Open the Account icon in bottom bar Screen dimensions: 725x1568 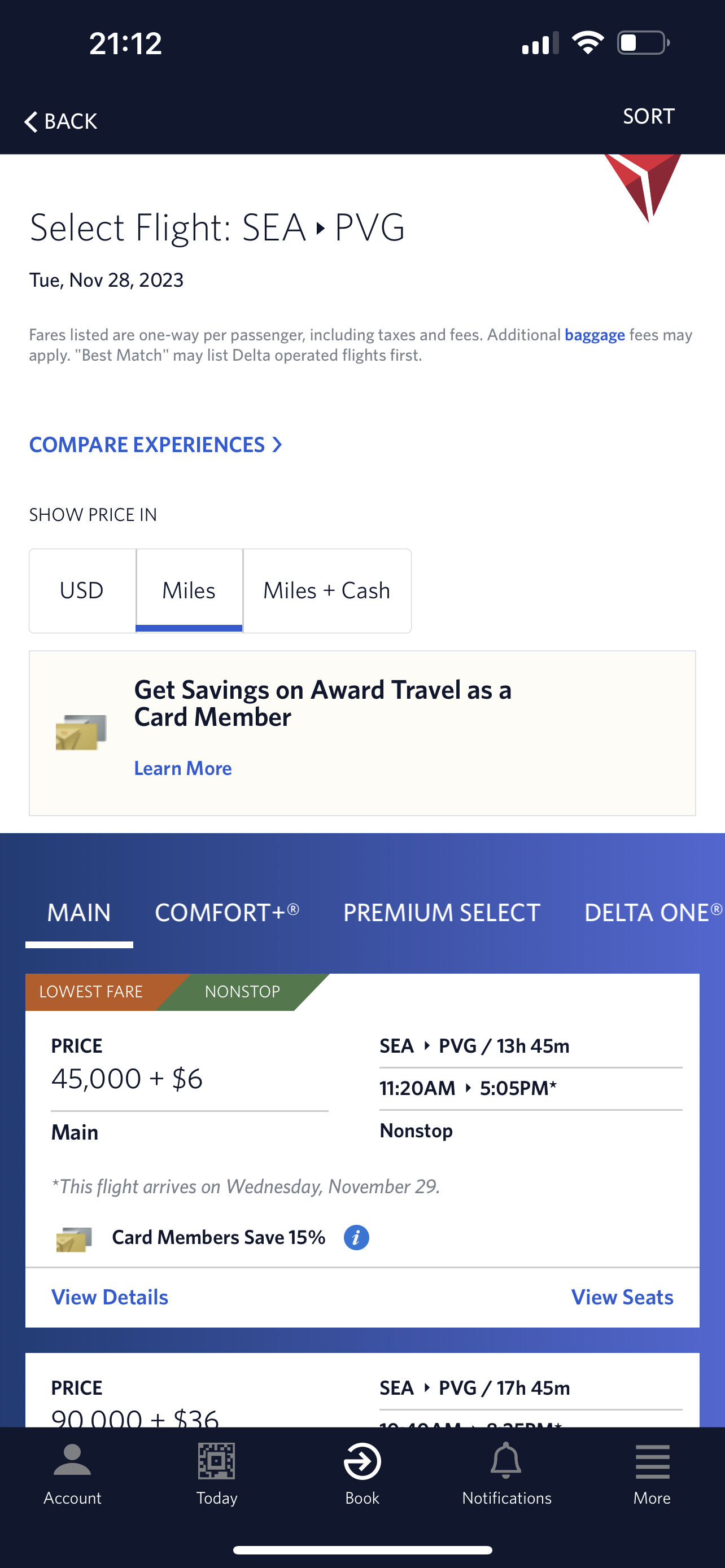72,1460
